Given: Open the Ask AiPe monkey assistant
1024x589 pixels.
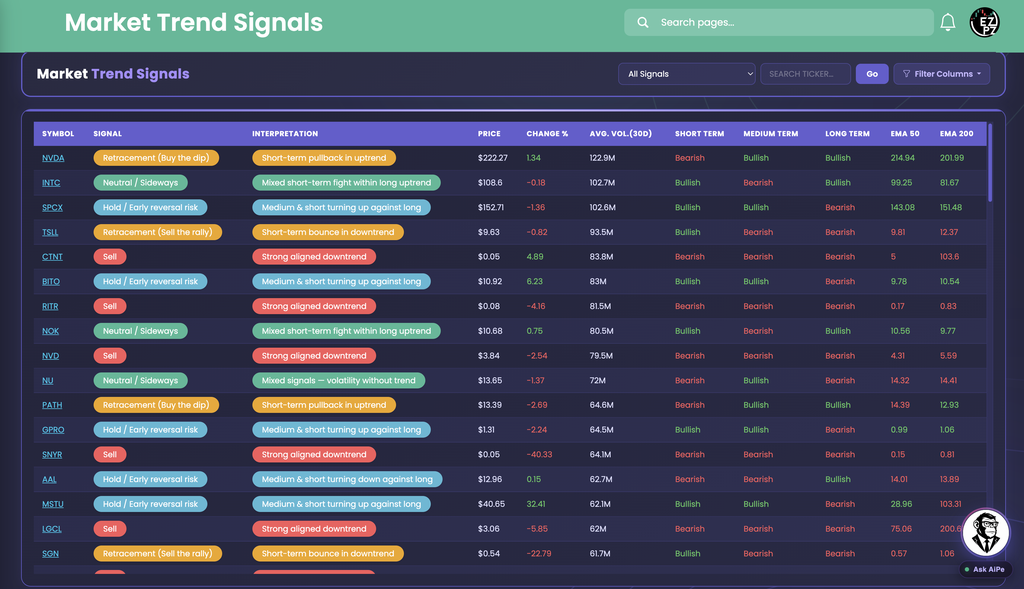Looking at the screenshot, I should pyautogui.click(x=985, y=533).
